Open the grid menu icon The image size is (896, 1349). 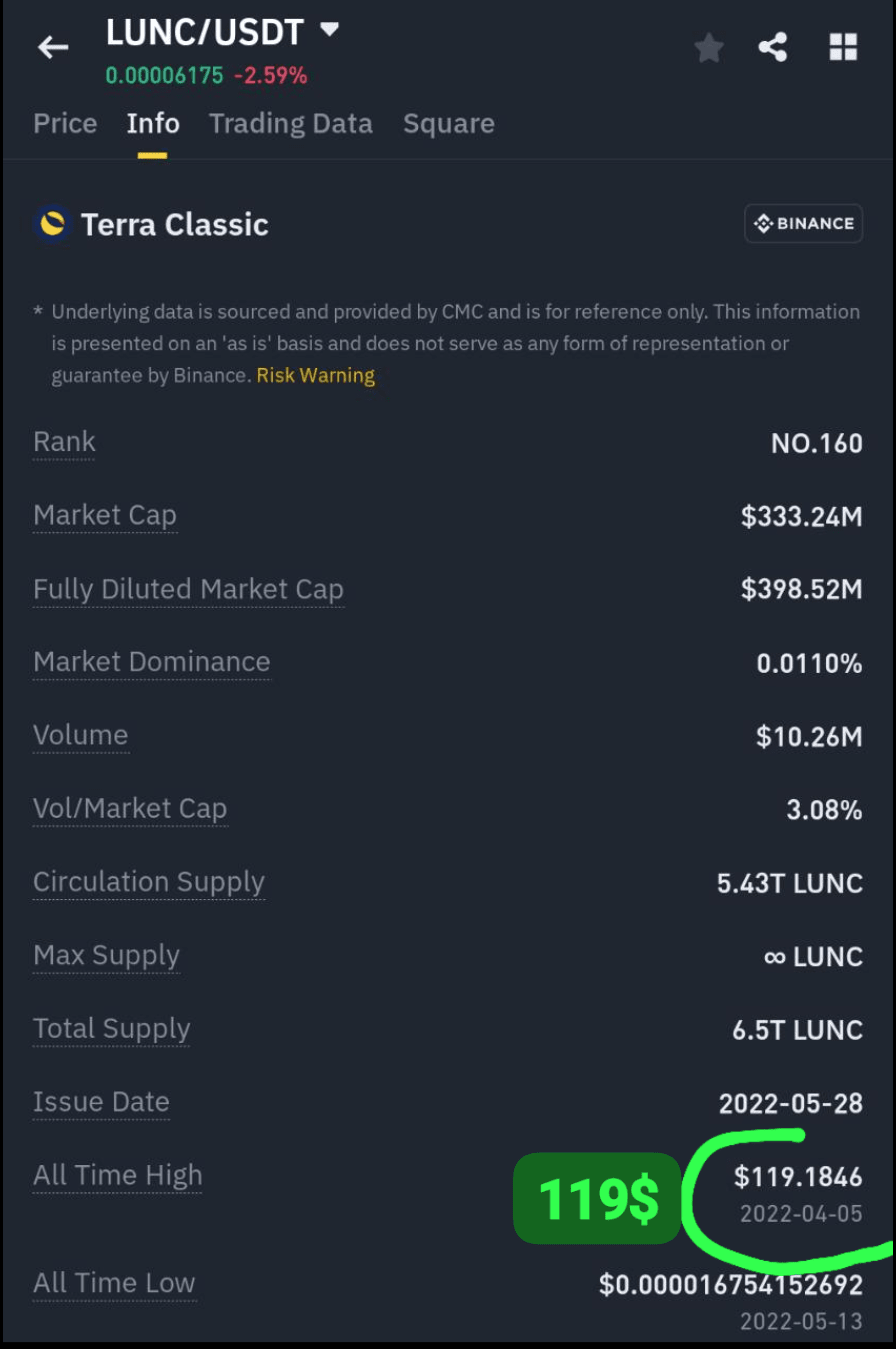843,47
